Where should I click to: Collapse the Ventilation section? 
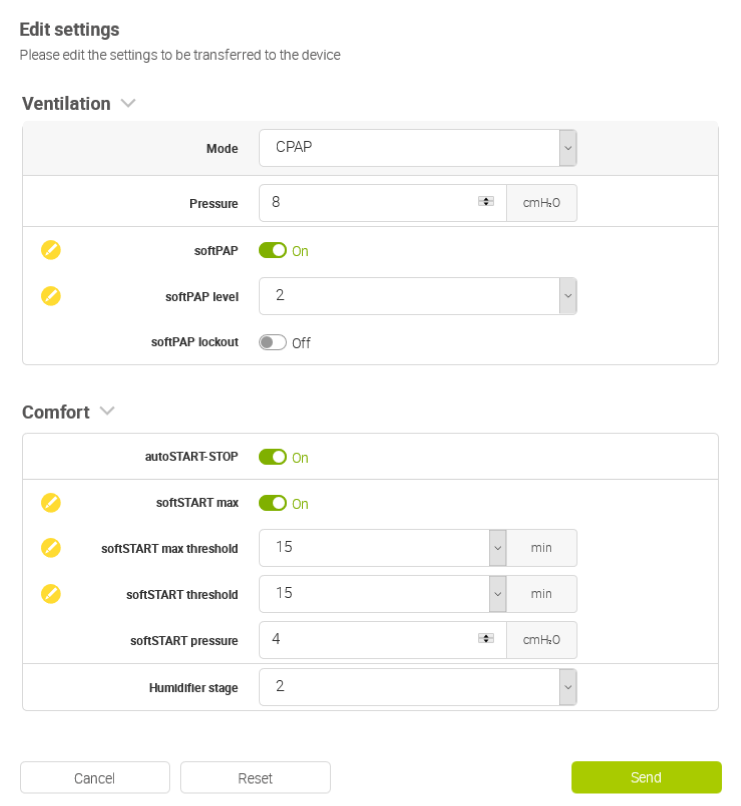[127, 103]
